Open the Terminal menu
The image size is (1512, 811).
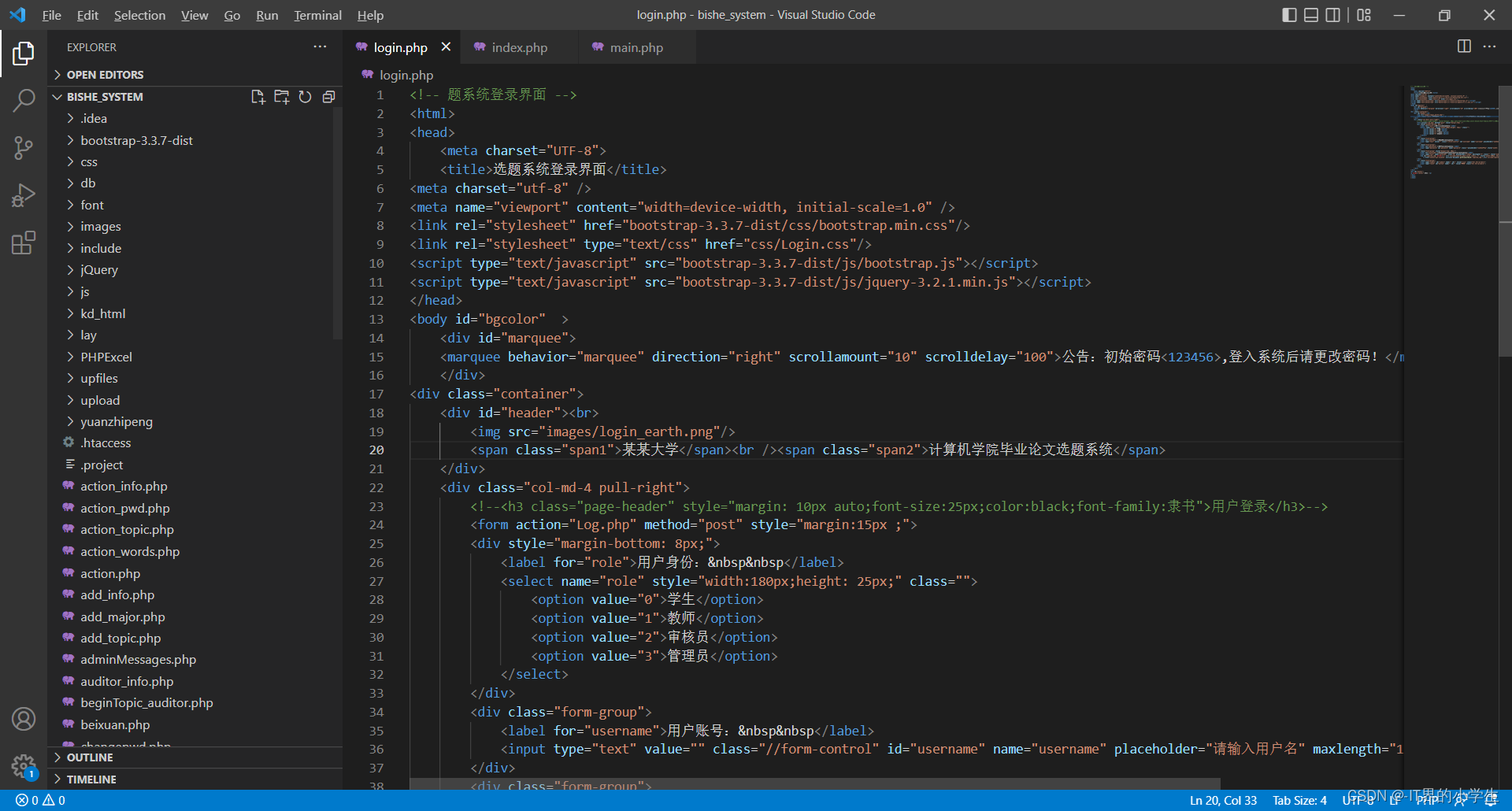pyautogui.click(x=317, y=15)
